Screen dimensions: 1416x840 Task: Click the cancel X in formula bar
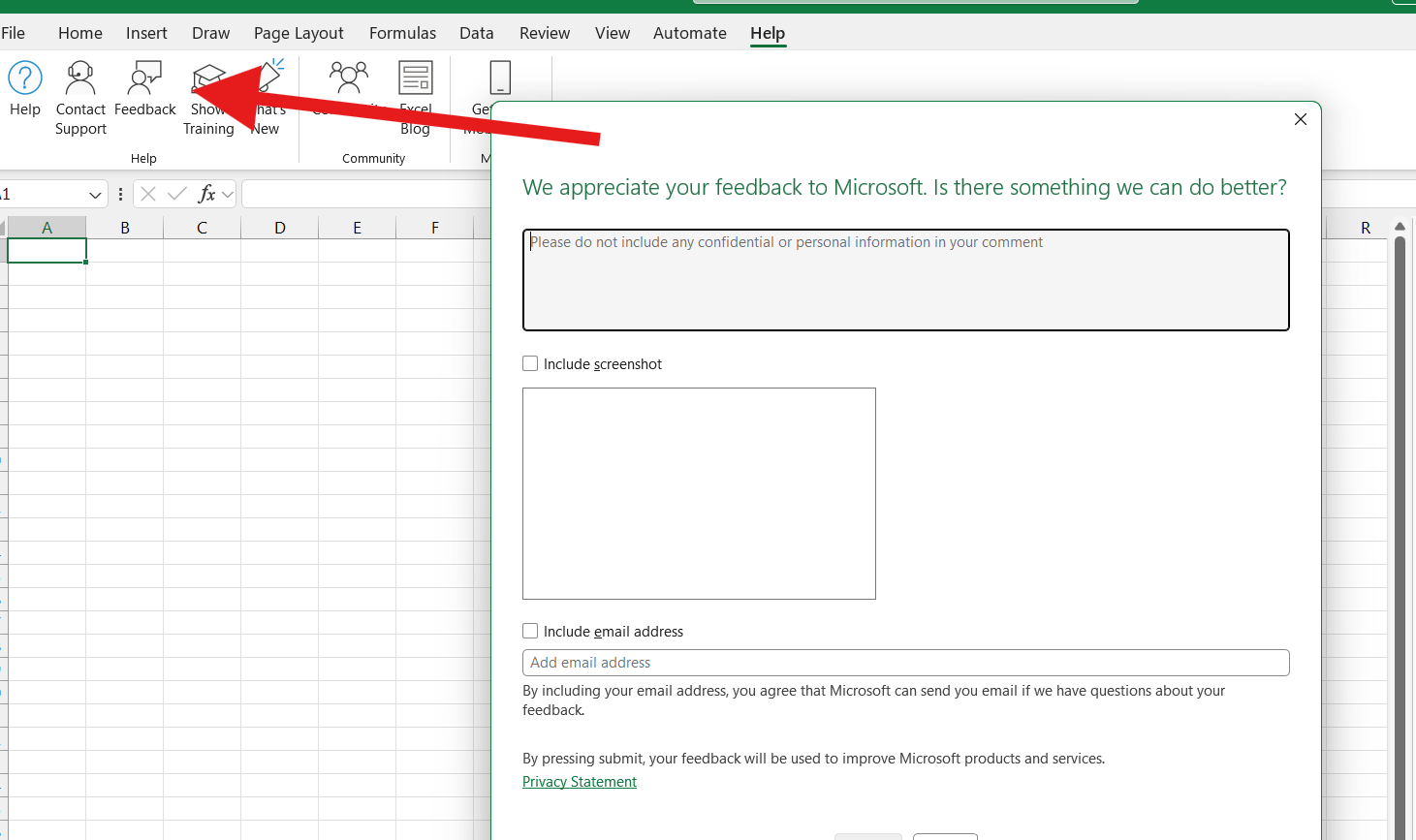[148, 194]
